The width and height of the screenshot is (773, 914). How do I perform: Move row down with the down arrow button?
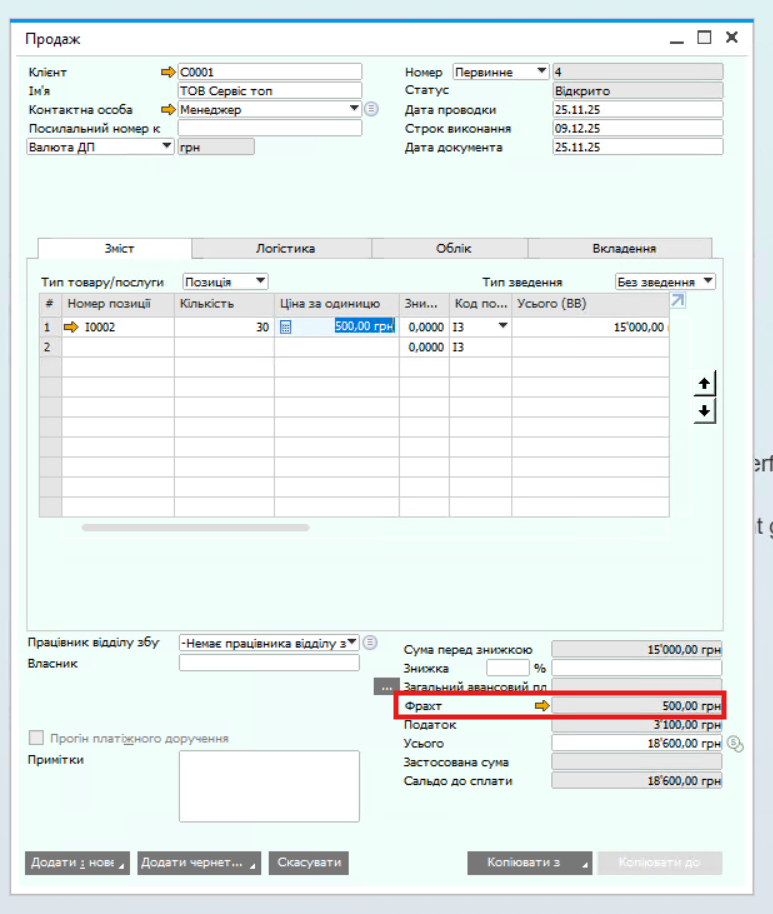pyautogui.click(x=704, y=410)
